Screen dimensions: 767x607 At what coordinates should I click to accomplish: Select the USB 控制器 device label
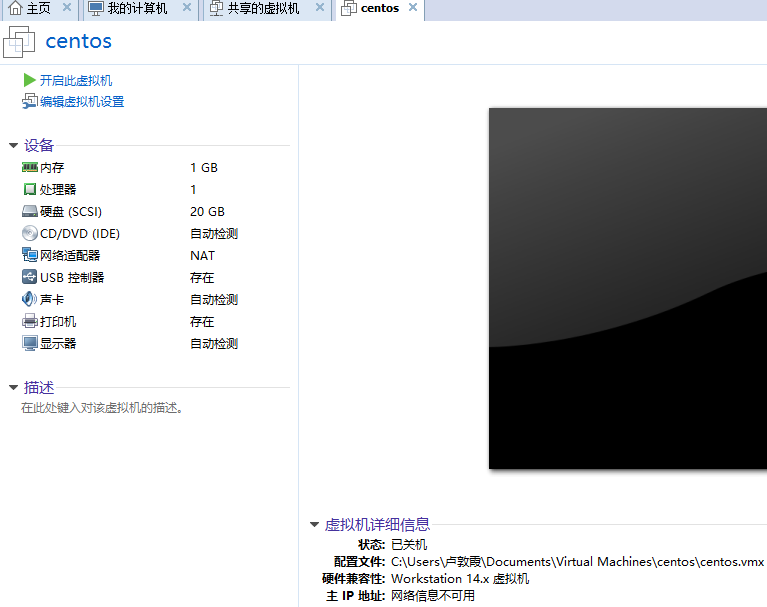coord(72,277)
